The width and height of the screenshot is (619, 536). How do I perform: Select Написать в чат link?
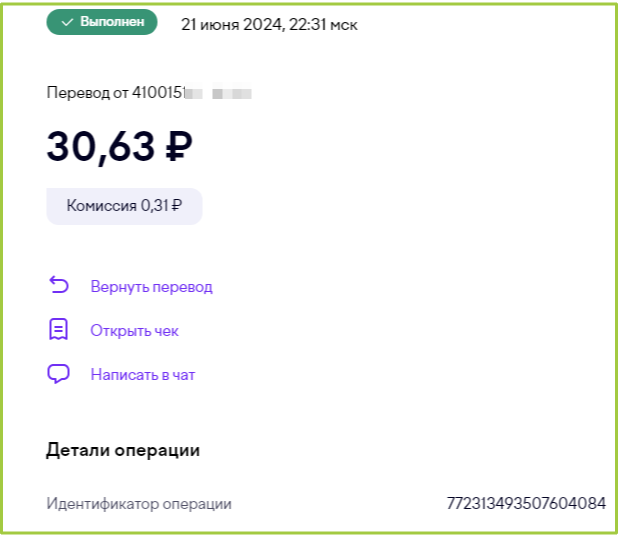point(143,375)
